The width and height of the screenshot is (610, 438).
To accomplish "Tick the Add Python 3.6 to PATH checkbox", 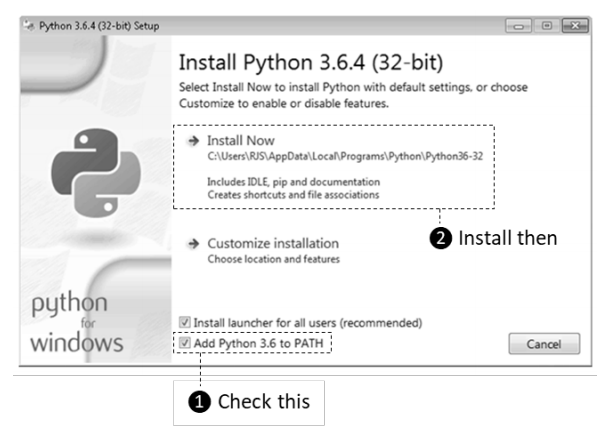I will 184,343.
